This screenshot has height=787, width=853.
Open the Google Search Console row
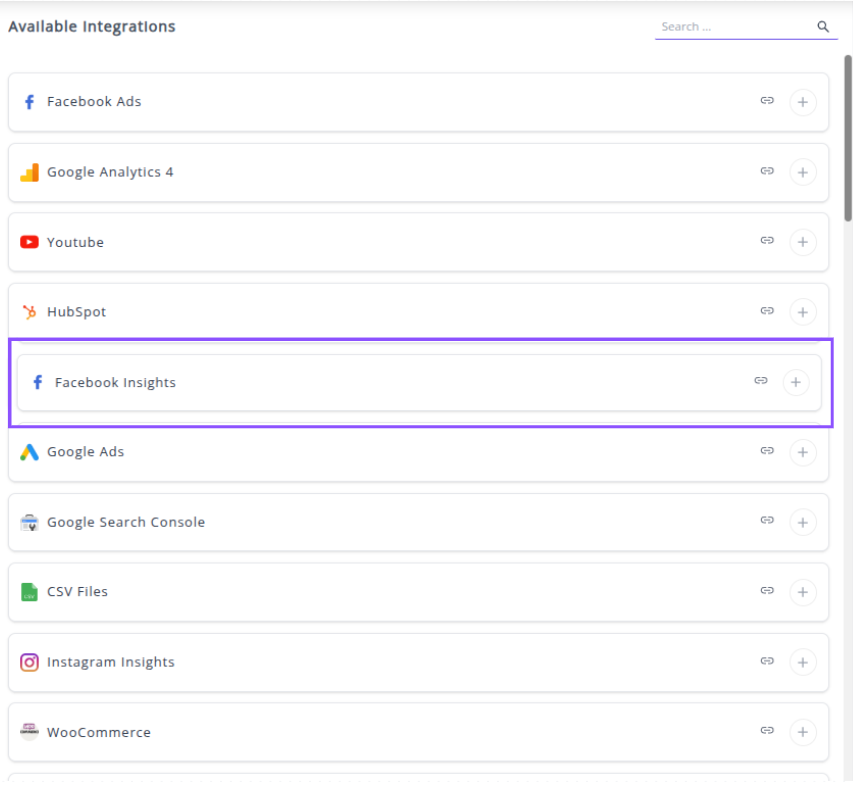[x=400, y=522]
